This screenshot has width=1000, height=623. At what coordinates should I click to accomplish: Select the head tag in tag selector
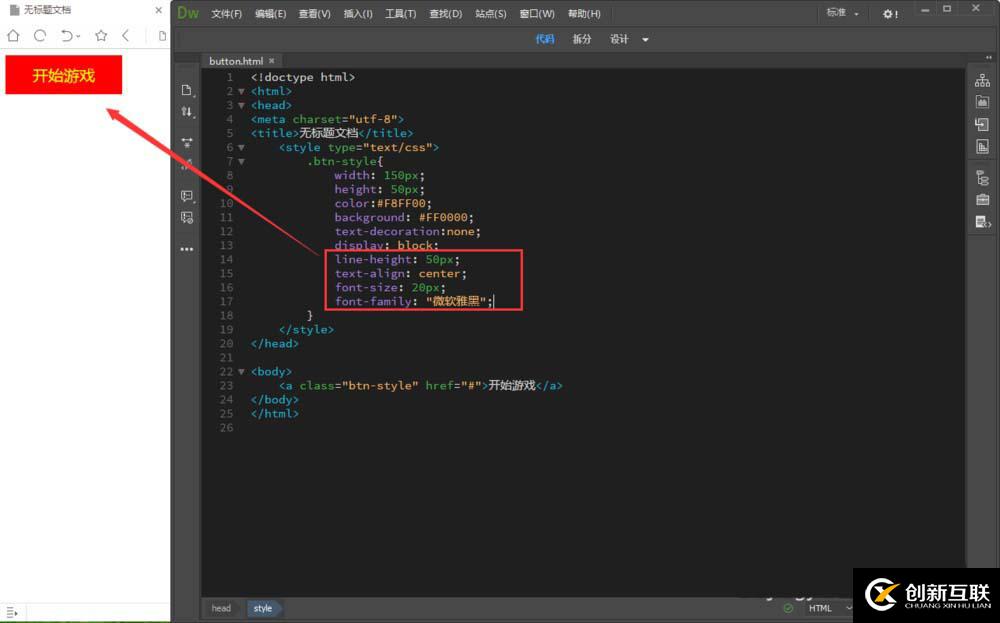(221, 608)
